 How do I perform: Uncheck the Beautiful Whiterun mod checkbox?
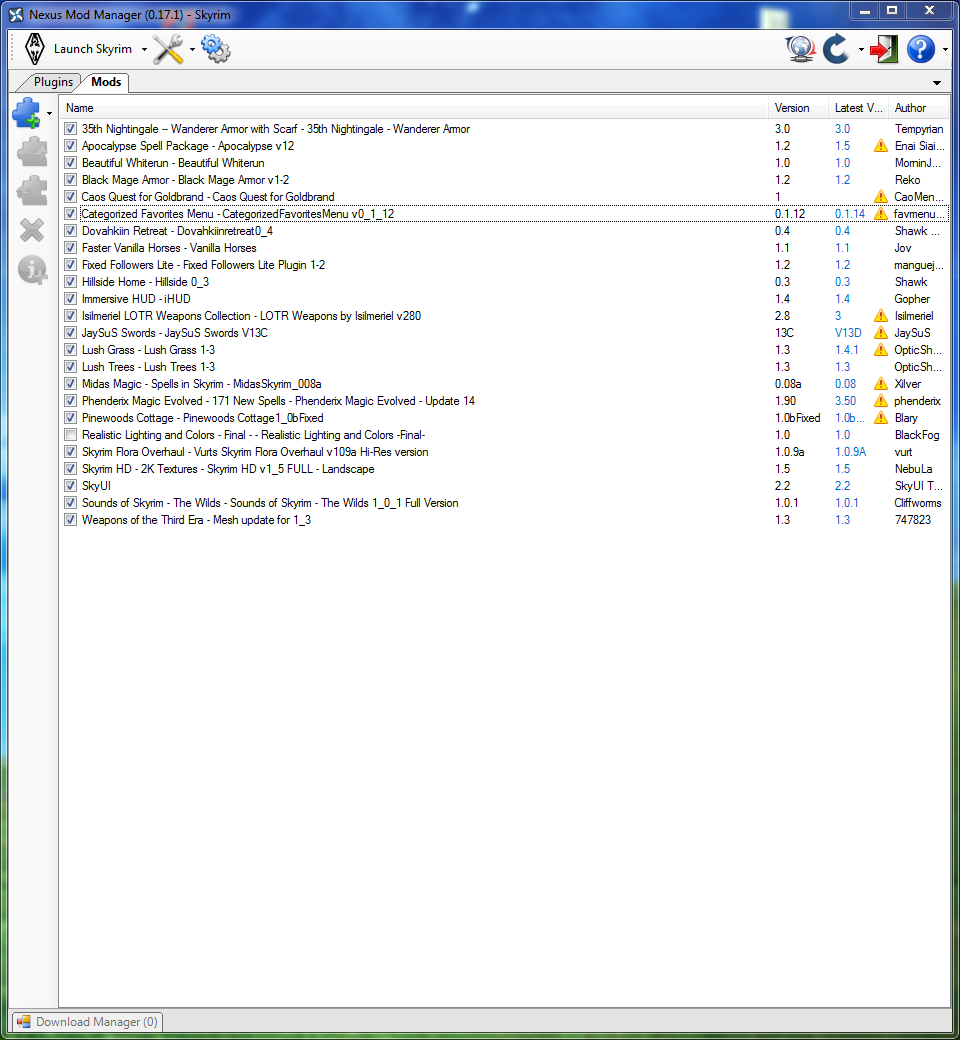70,162
